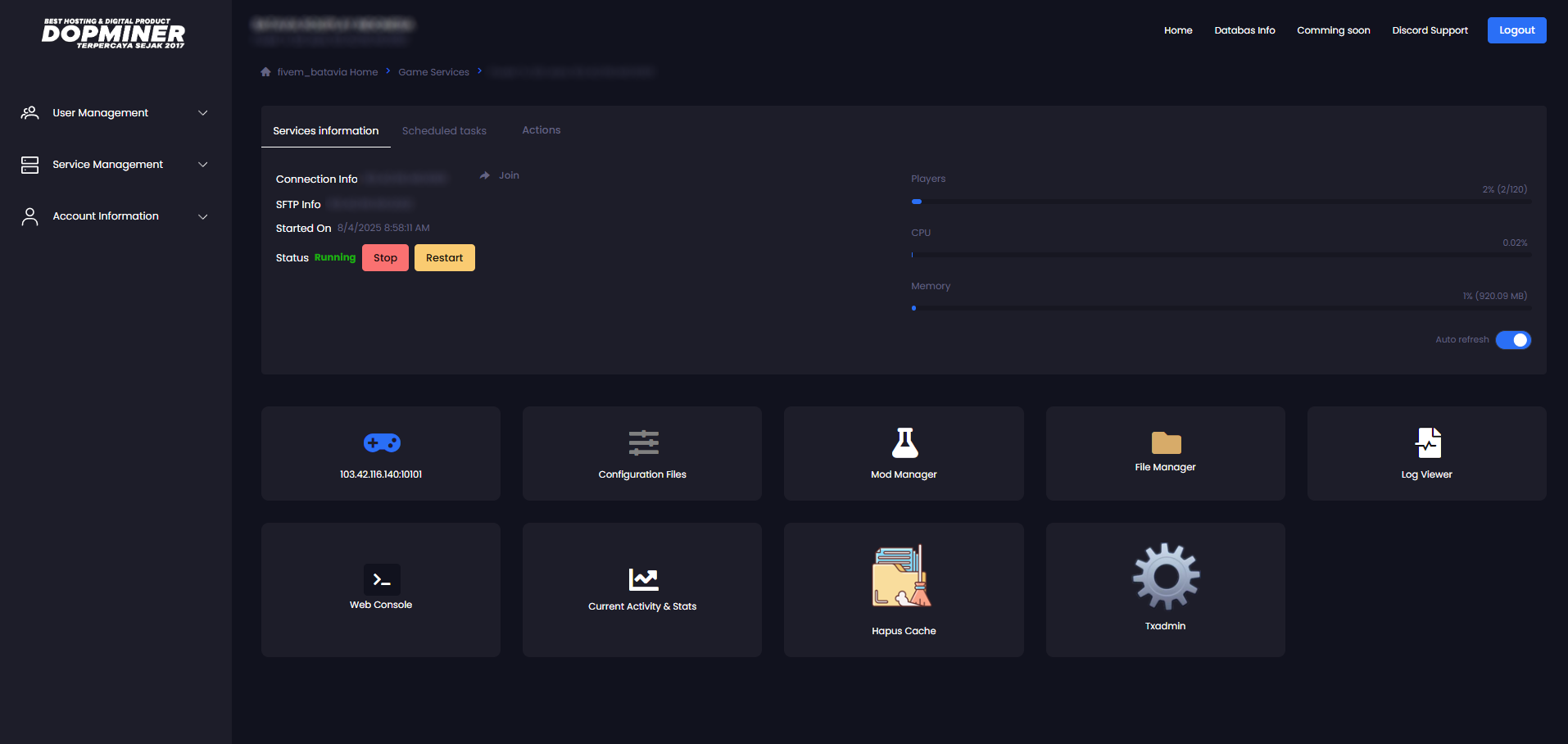Open the Log Viewer document icon
Image resolution: width=1568 pixels, height=744 pixels.
point(1428,443)
